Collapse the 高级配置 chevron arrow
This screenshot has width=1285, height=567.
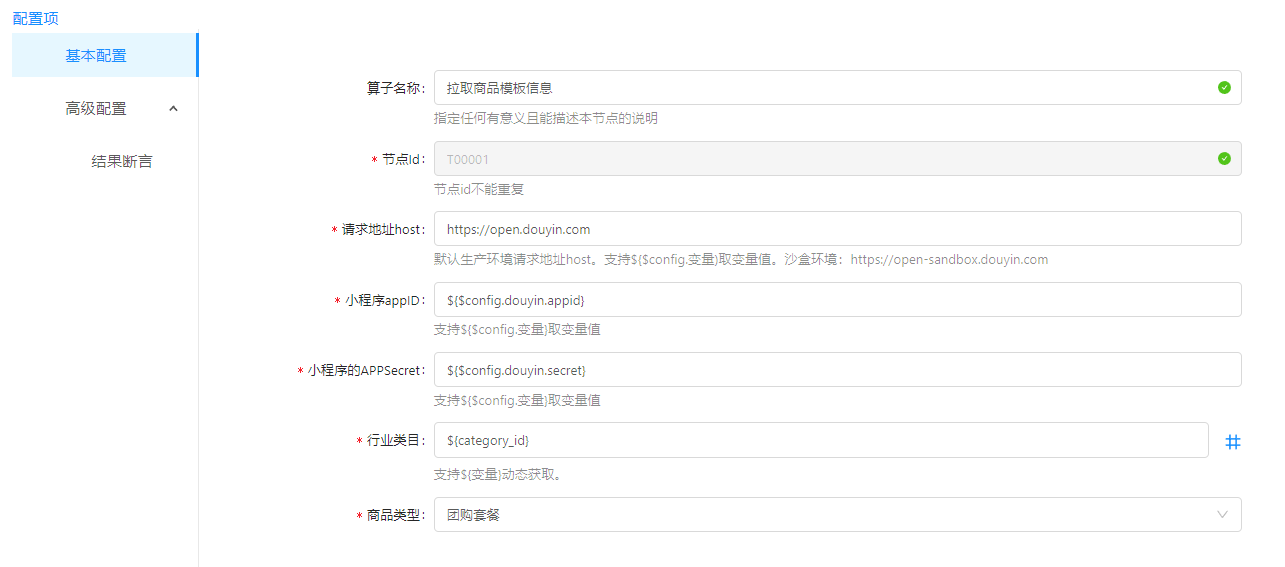173,109
